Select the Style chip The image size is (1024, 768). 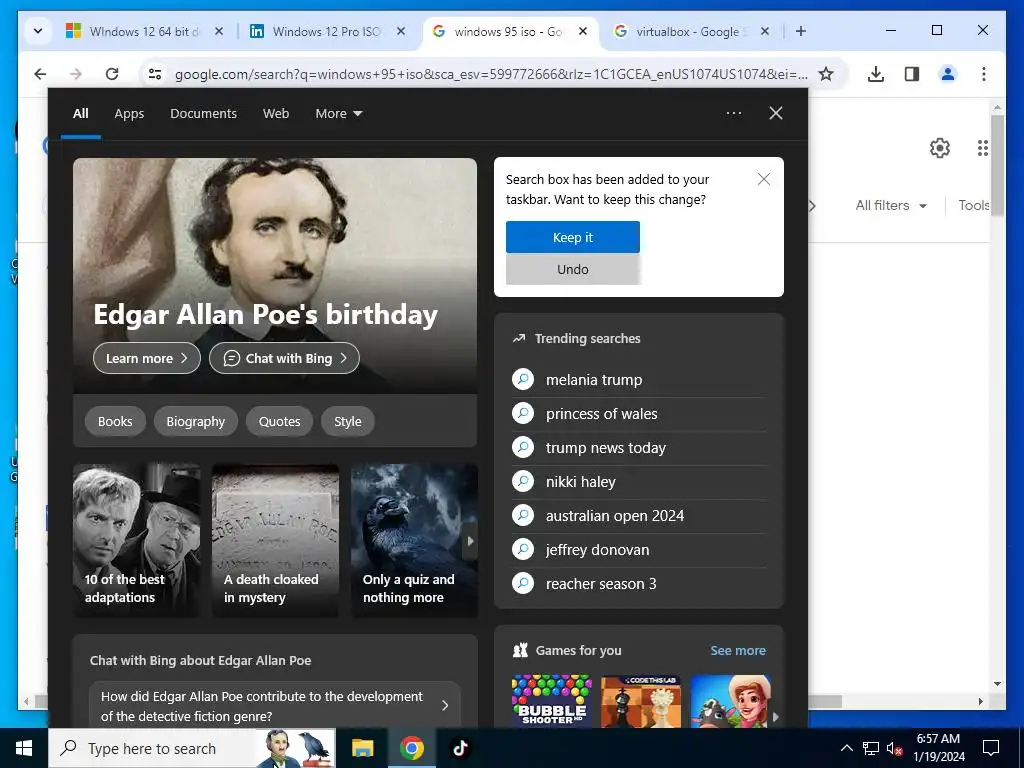pos(348,421)
